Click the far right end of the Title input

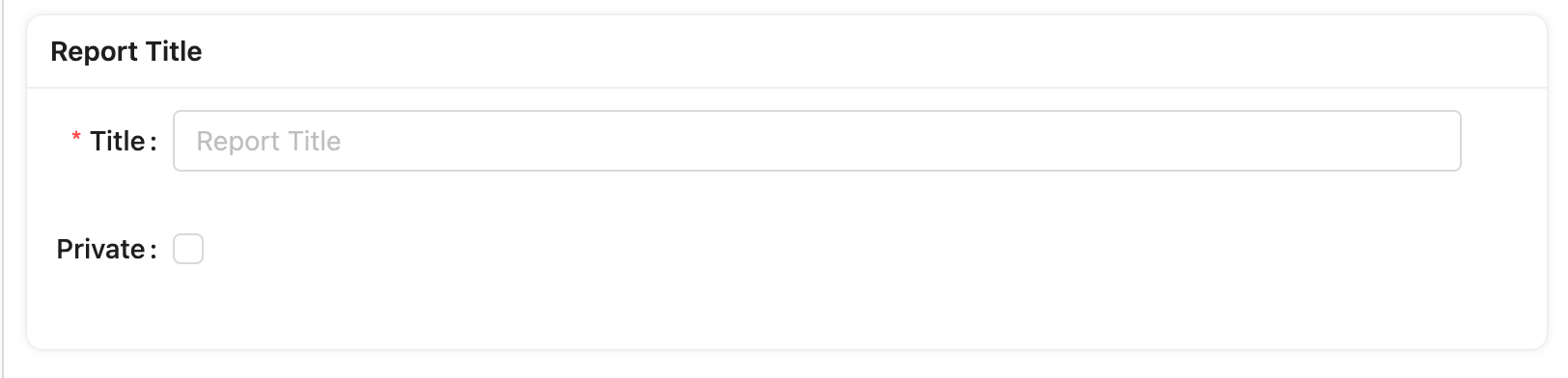[1443, 141]
